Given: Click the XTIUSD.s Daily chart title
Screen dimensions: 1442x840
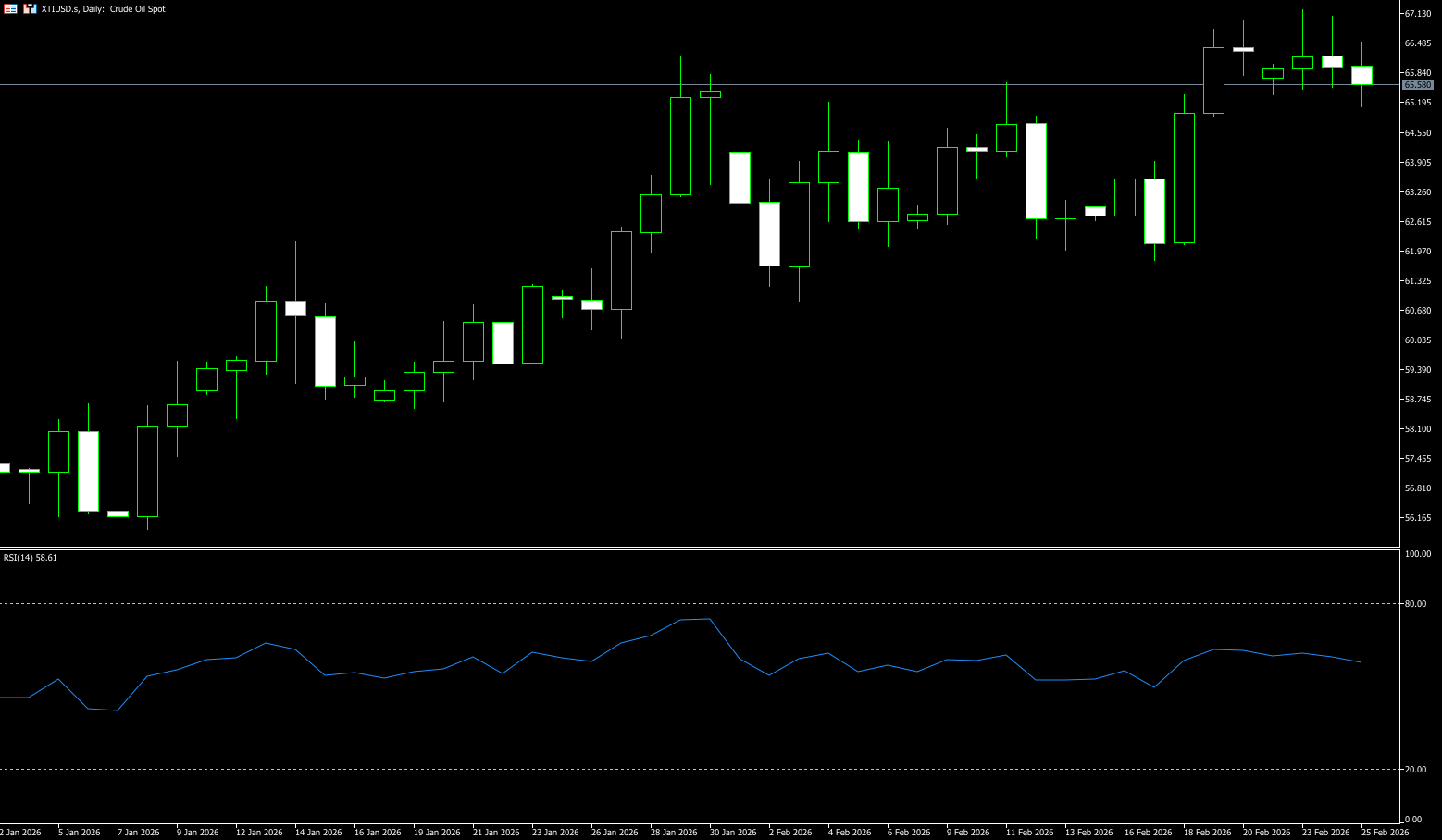Looking at the screenshot, I should (103, 9).
